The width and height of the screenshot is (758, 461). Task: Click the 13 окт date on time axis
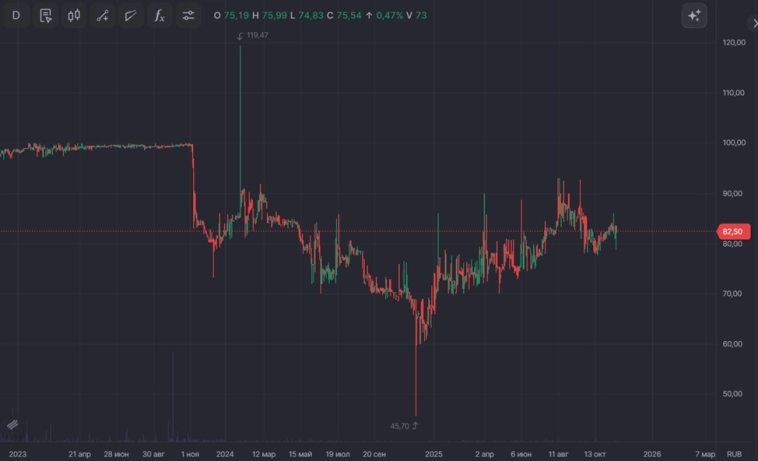[x=597, y=454]
